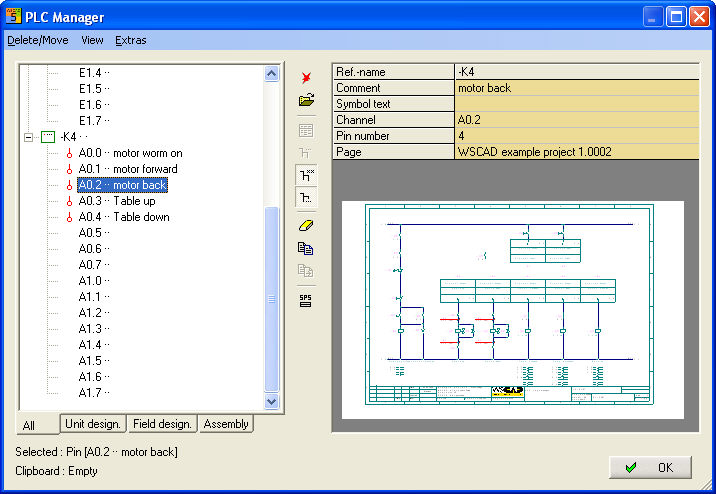Click the Comment property label
This screenshot has width=716, height=494.
[x=393, y=88]
